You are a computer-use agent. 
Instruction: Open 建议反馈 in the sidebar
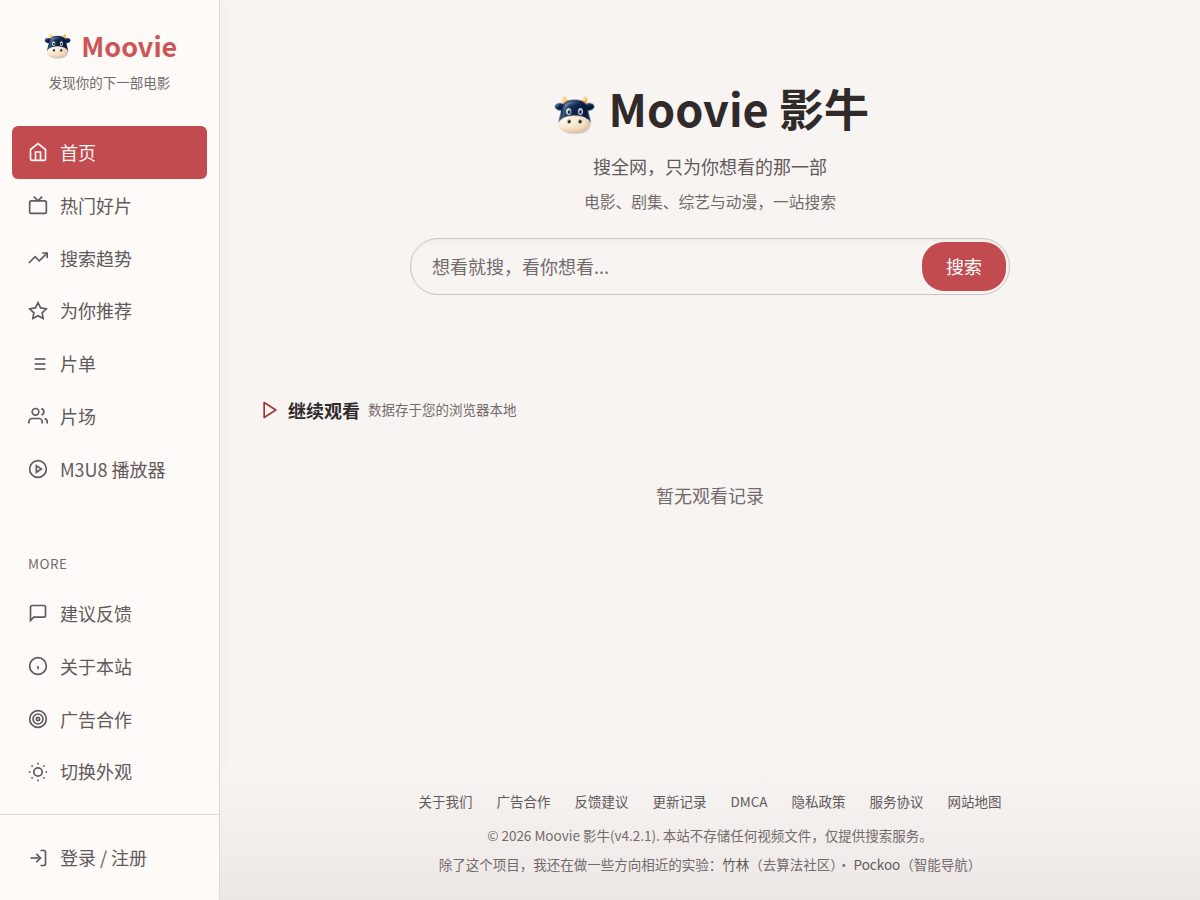tap(109, 614)
